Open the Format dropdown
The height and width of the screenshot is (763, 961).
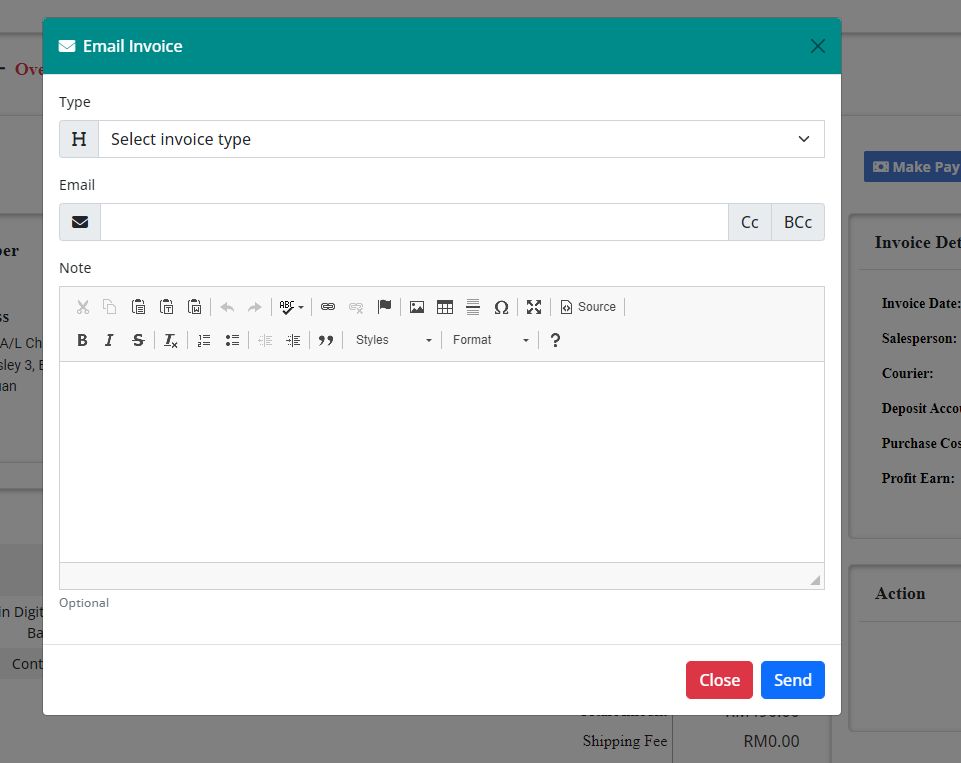[490, 340]
